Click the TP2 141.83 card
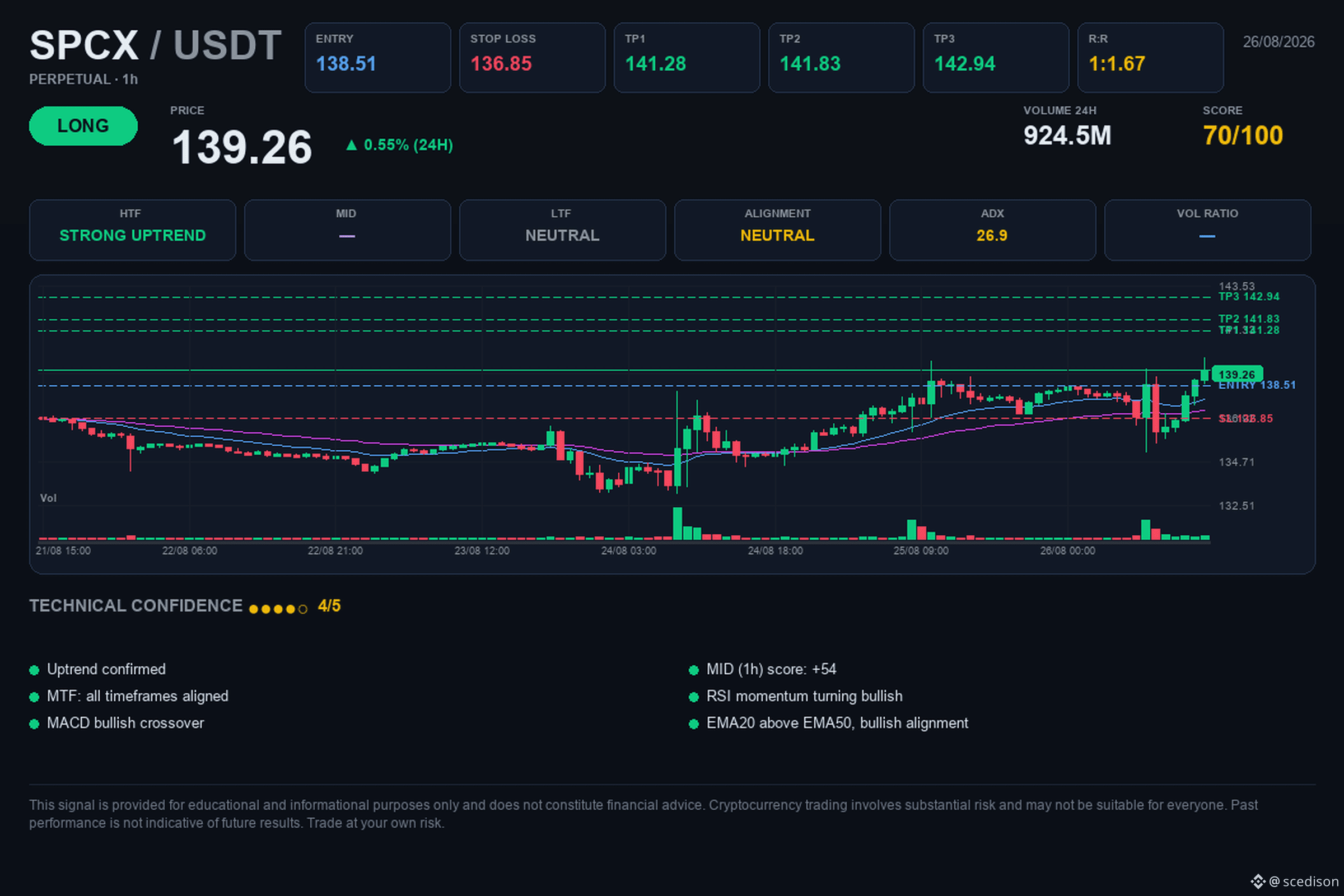 tap(841, 58)
